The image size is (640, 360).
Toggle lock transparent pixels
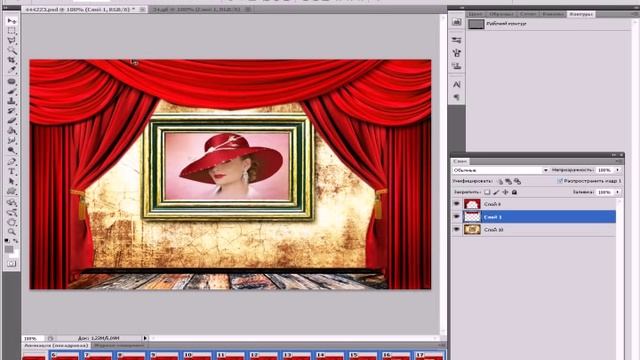(487, 192)
